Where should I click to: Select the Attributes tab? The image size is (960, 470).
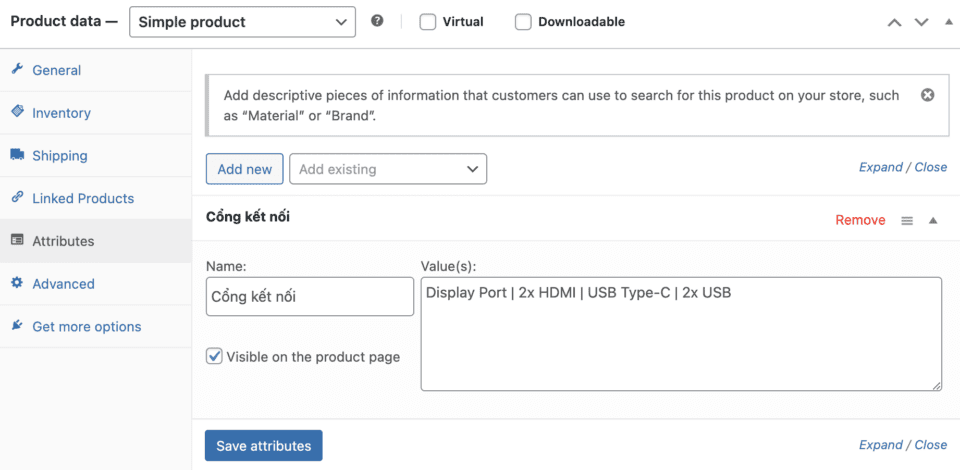(x=96, y=241)
